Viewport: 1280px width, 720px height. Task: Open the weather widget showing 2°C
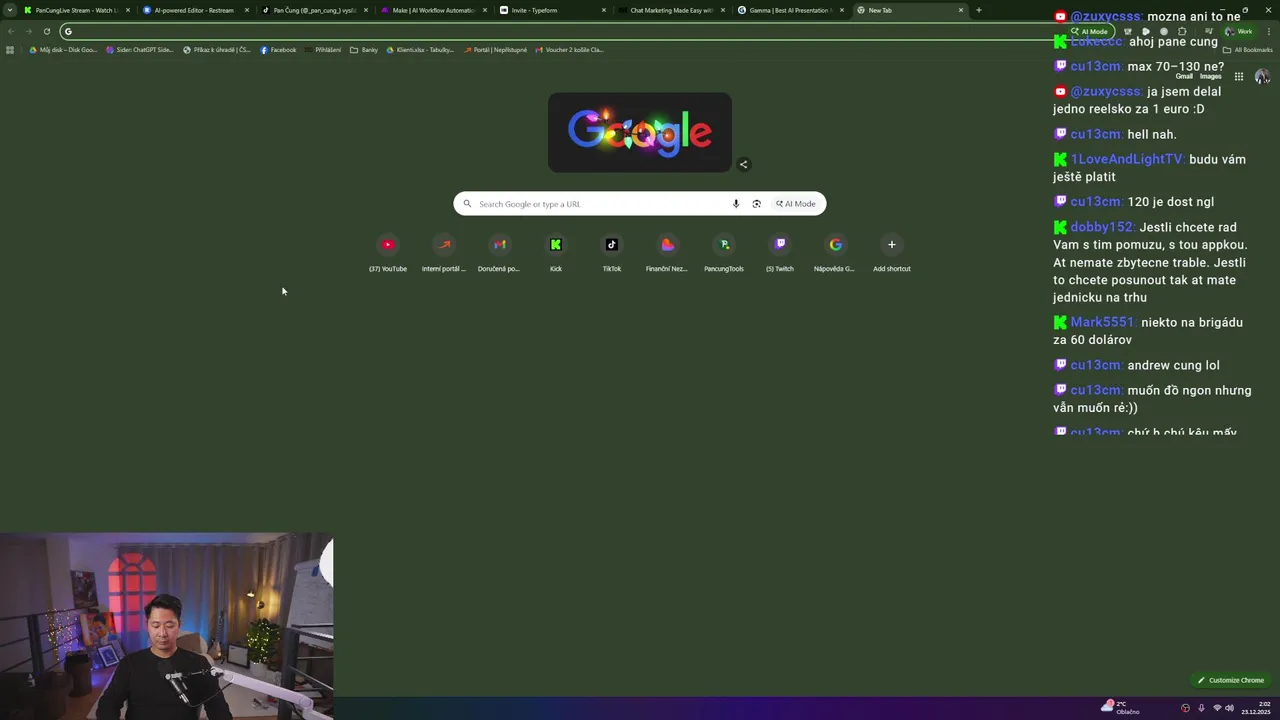(x=1120, y=707)
